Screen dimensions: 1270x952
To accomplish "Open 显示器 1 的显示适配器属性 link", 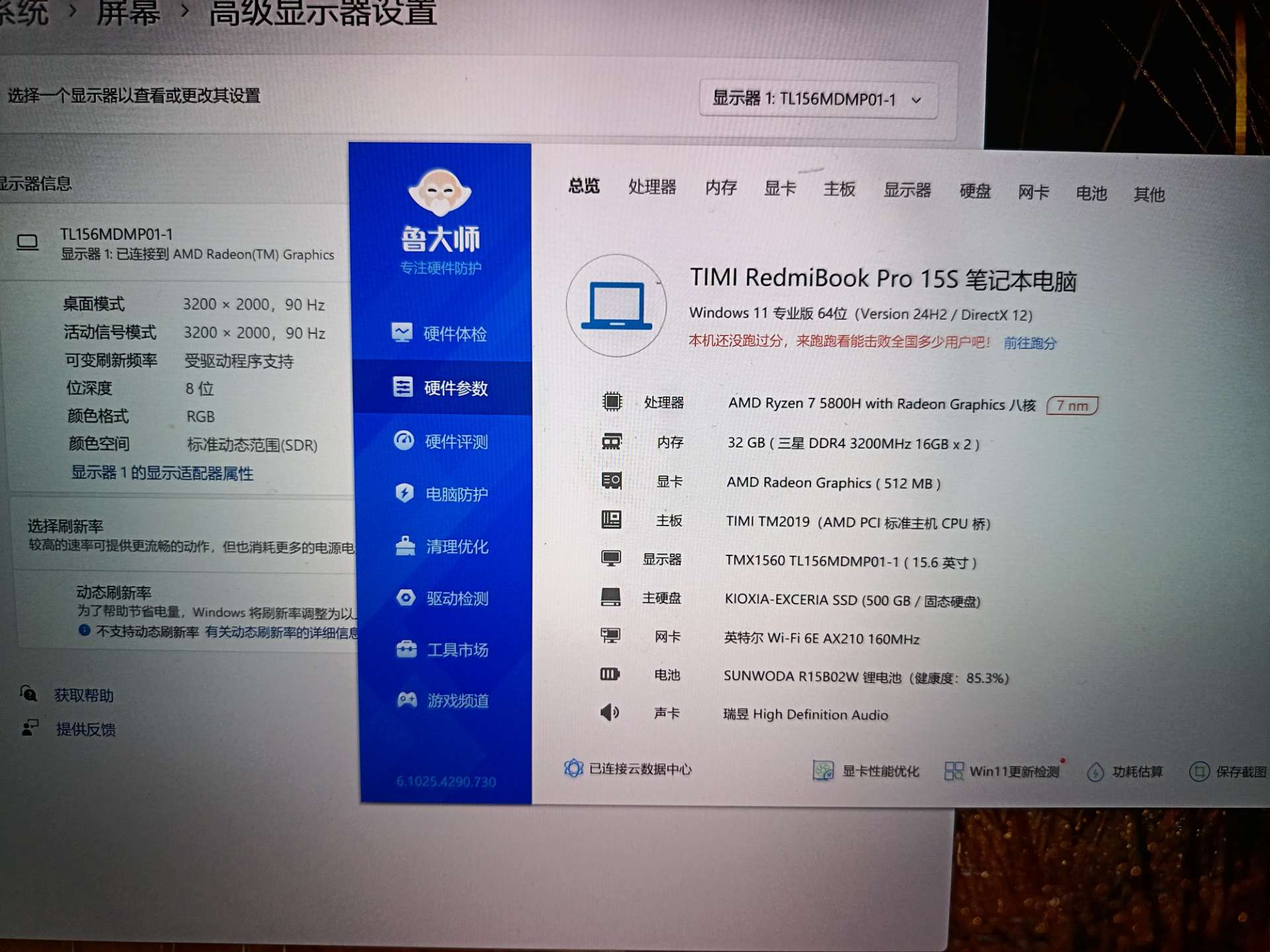I will pyautogui.click(x=163, y=473).
